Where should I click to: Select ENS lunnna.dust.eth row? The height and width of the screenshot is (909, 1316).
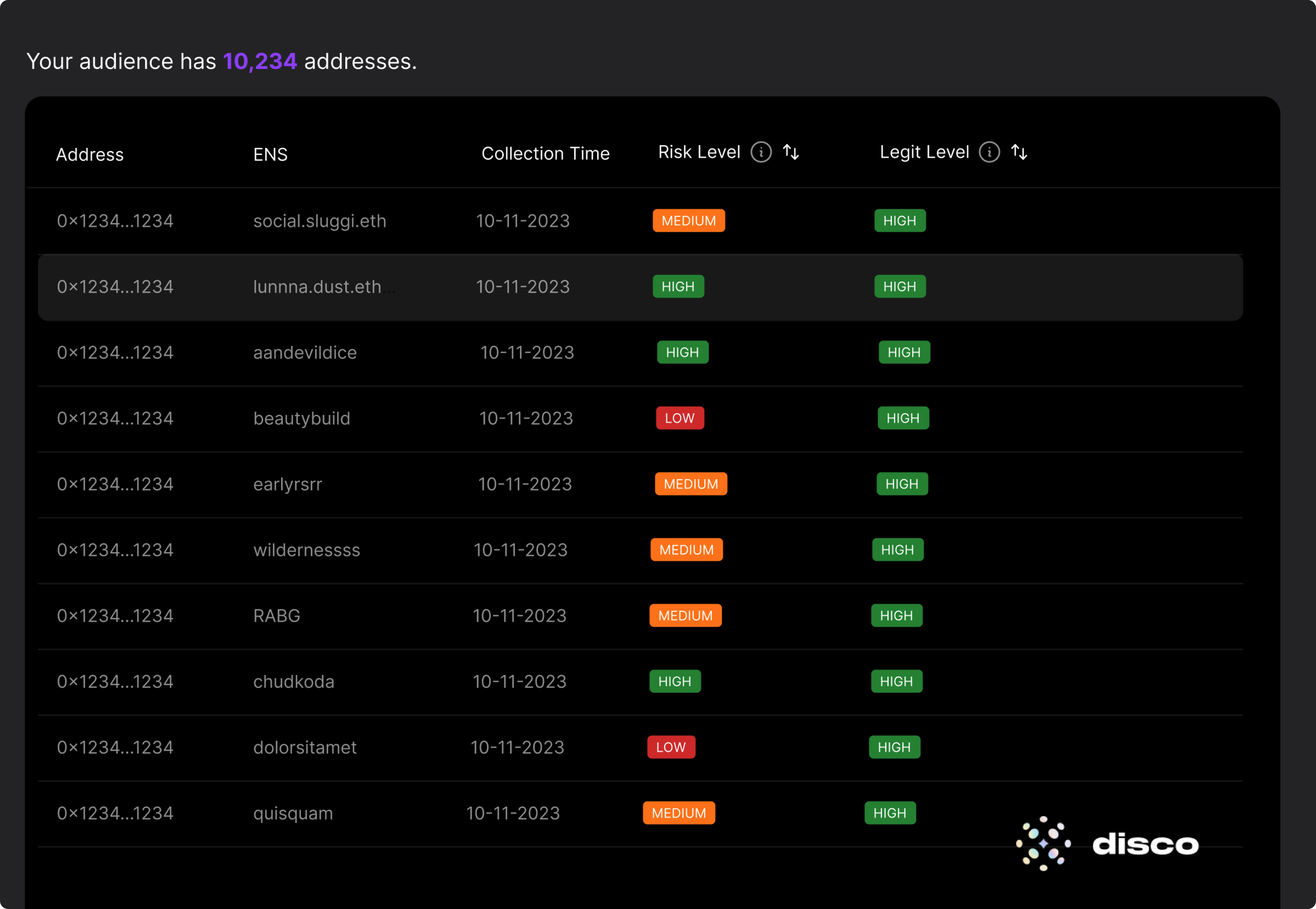pos(640,287)
